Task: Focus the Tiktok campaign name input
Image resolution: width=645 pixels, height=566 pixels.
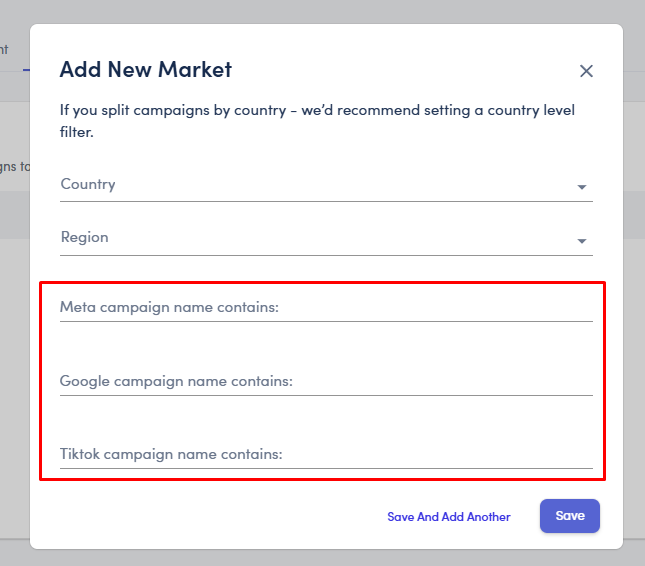Action: click(x=326, y=455)
